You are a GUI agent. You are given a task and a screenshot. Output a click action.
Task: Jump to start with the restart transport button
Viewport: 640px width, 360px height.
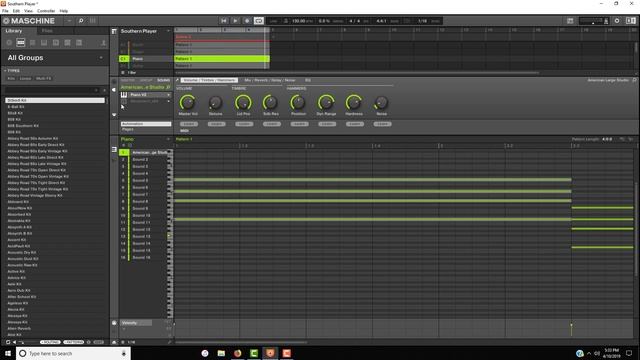click(224, 21)
